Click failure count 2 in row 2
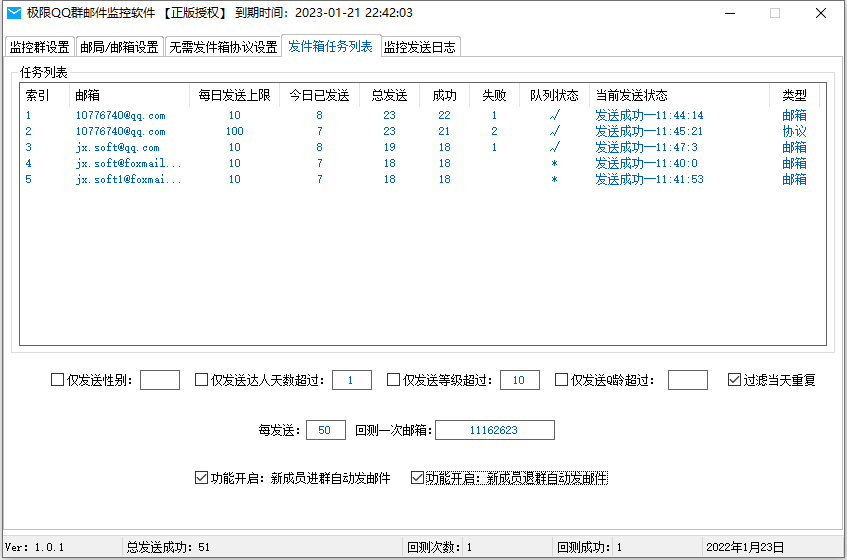The width and height of the screenshot is (847, 560). pos(494,131)
